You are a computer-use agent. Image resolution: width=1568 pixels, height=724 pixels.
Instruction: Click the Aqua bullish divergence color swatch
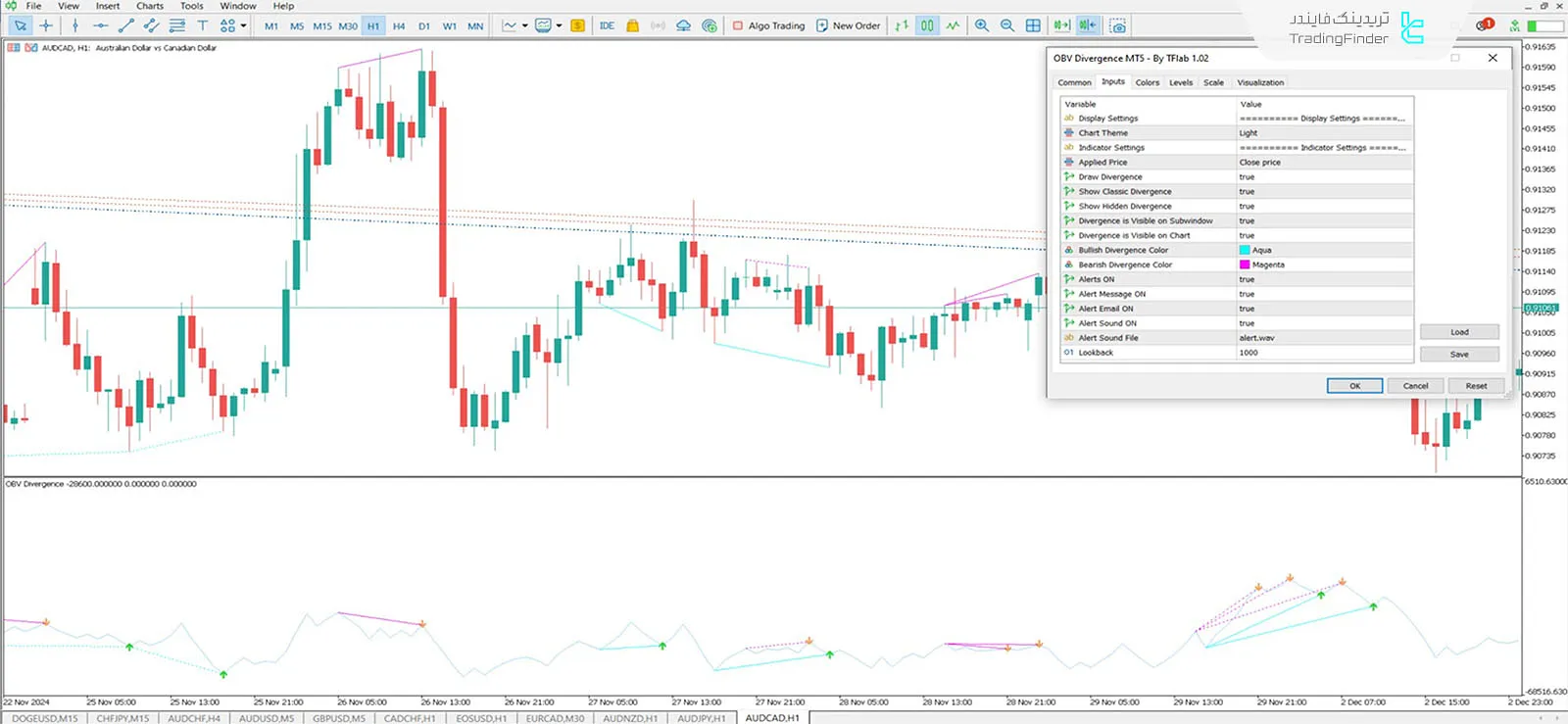[x=1245, y=251]
